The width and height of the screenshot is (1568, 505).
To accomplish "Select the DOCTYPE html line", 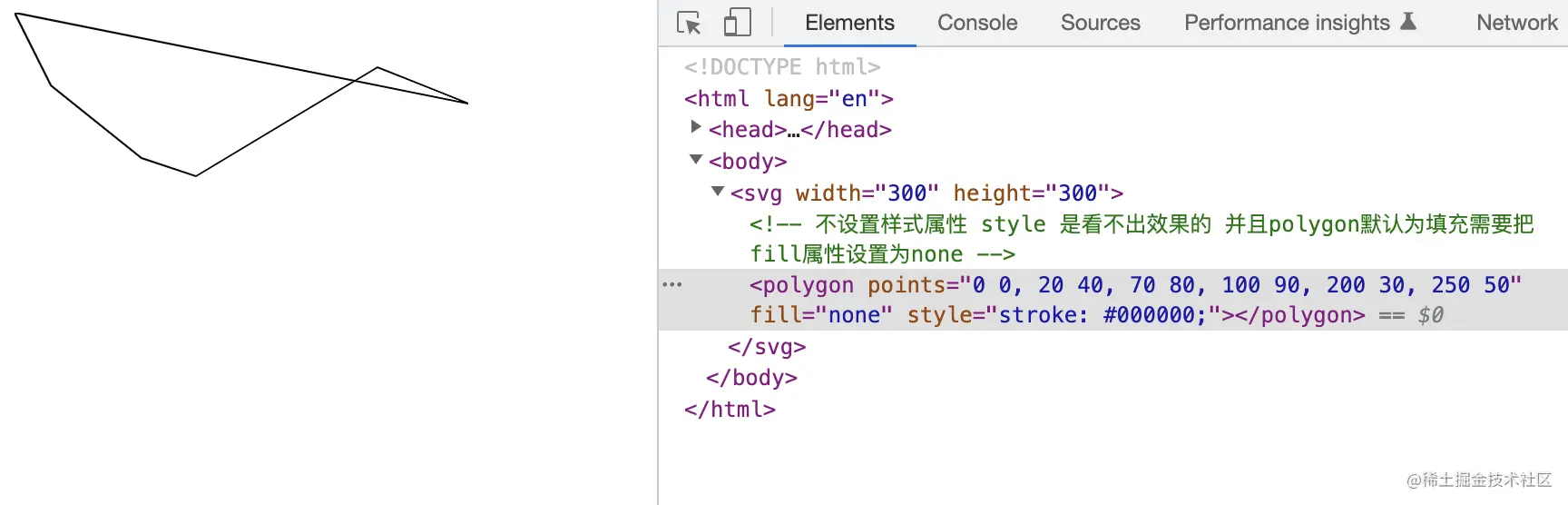I will tap(781, 67).
